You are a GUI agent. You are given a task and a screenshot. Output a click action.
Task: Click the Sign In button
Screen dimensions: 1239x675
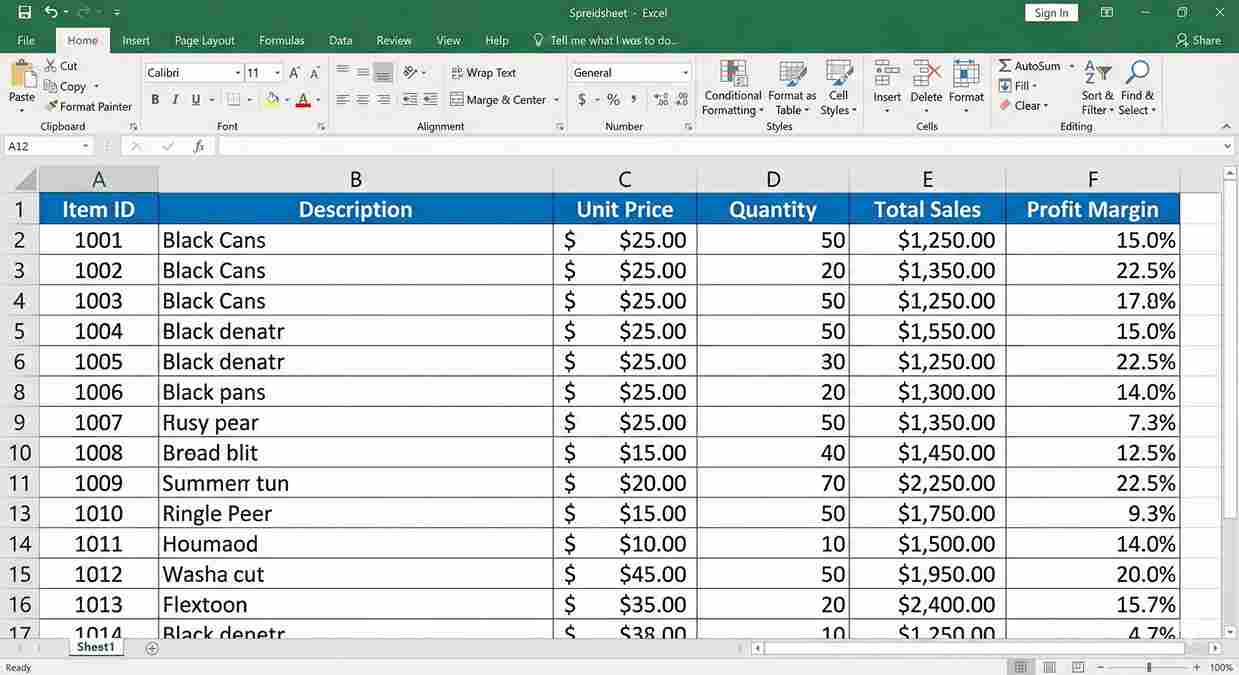tap(1051, 13)
